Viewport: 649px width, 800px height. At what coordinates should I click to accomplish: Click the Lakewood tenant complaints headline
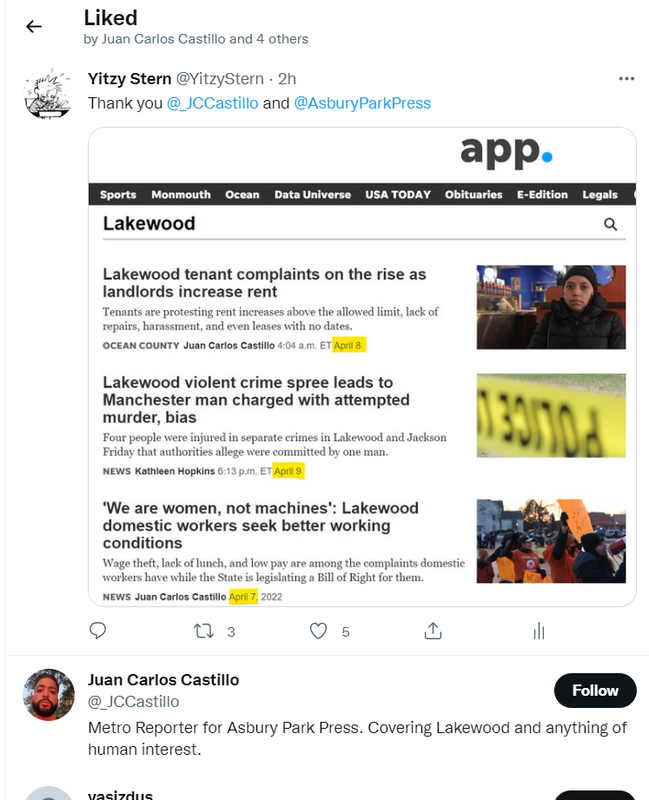point(264,283)
